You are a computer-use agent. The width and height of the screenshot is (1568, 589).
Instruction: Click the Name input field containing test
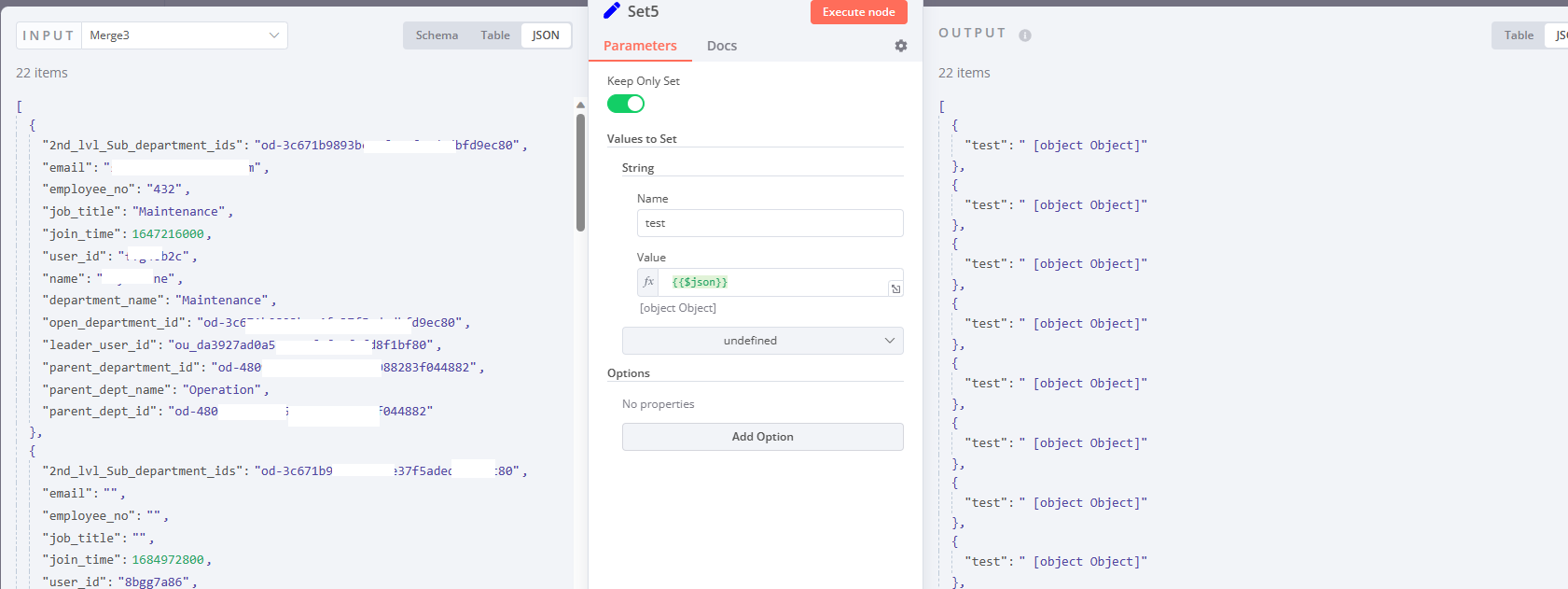coord(770,223)
